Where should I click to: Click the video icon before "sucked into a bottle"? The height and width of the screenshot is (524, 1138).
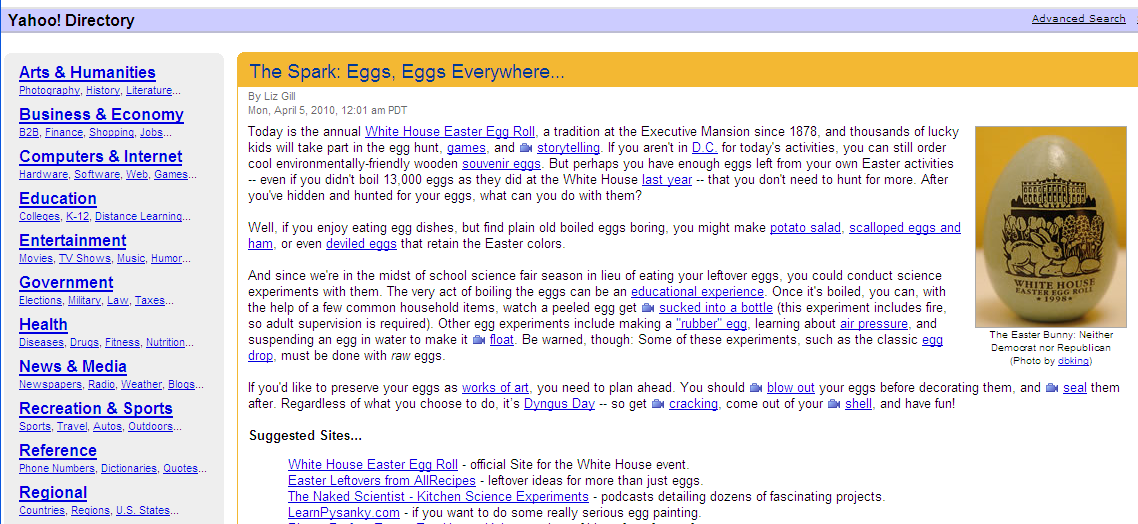click(647, 308)
